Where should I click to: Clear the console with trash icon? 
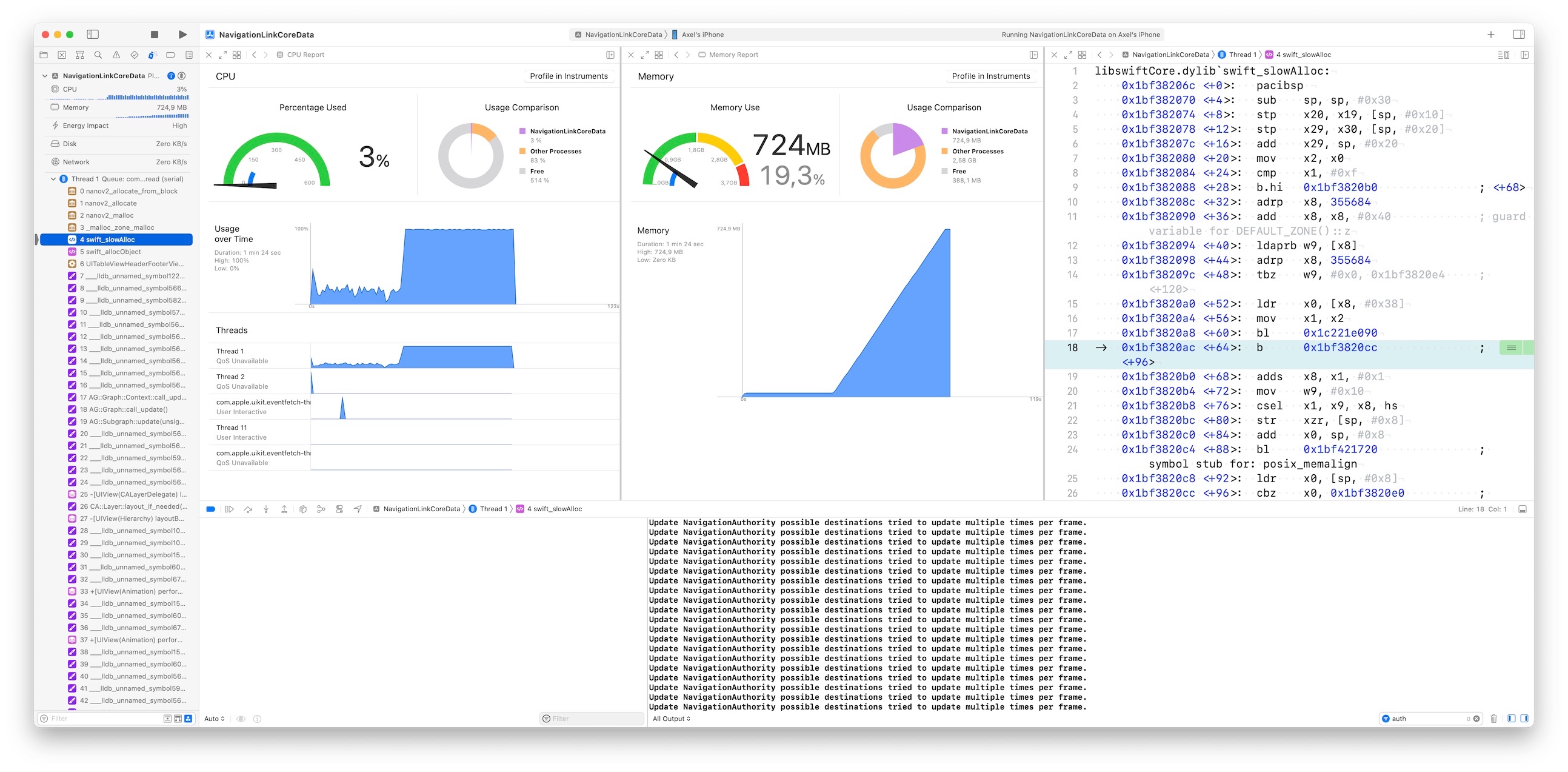[x=1493, y=720]
